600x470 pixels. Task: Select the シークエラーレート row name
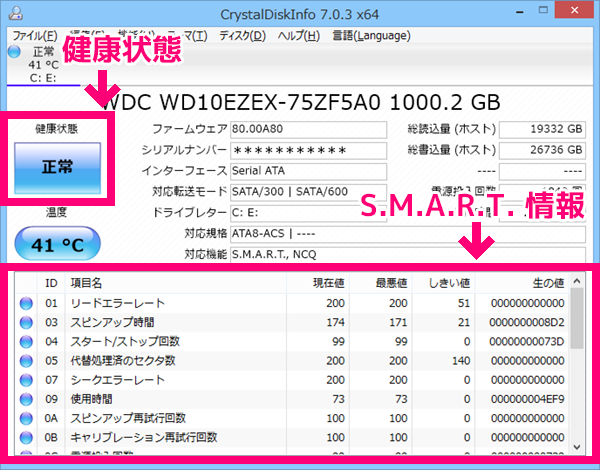tap(117, 380)
